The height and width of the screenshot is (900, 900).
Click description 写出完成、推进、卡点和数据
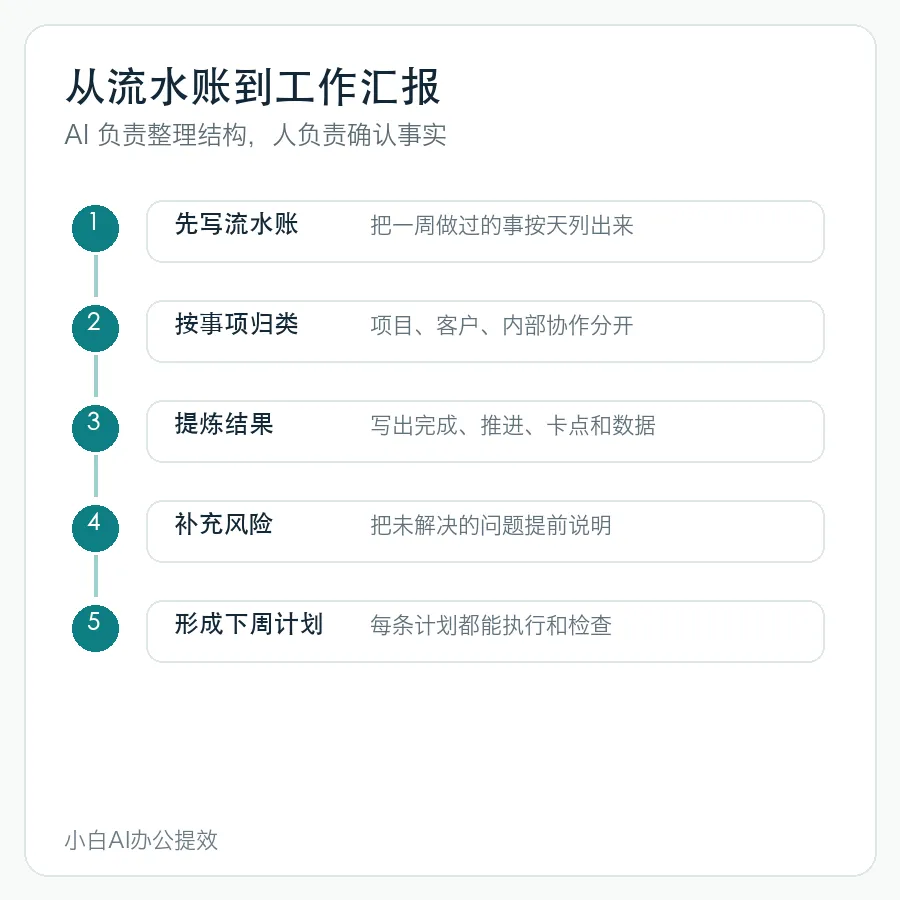(x=513, y=425)
